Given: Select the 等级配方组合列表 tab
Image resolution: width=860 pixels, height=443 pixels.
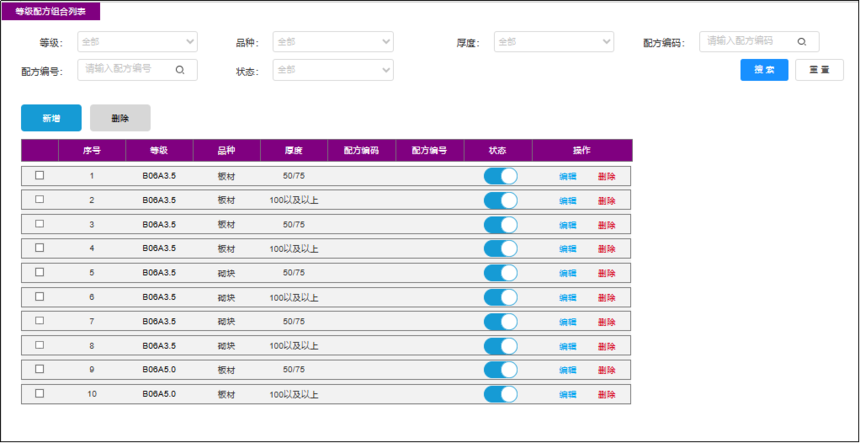Looking at the screenshot, I should point(51,12).
